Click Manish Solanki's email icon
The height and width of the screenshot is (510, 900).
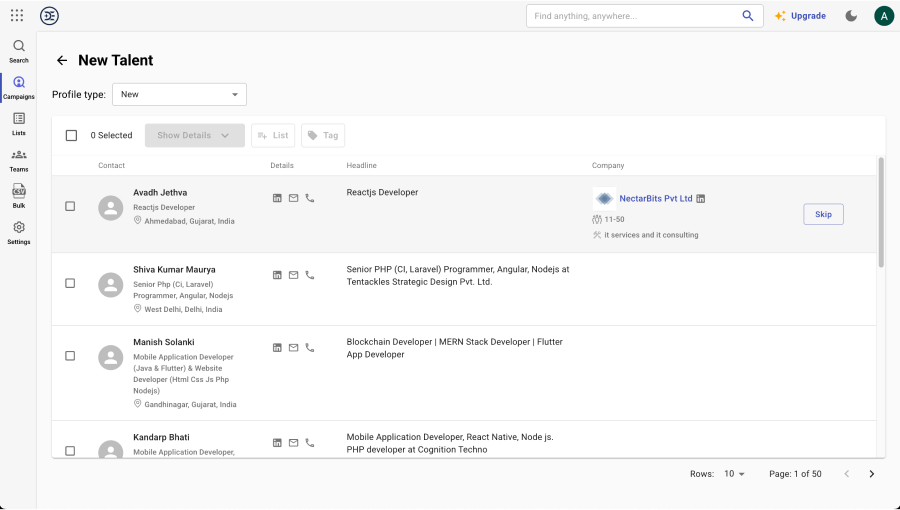[x=293, y=348]
